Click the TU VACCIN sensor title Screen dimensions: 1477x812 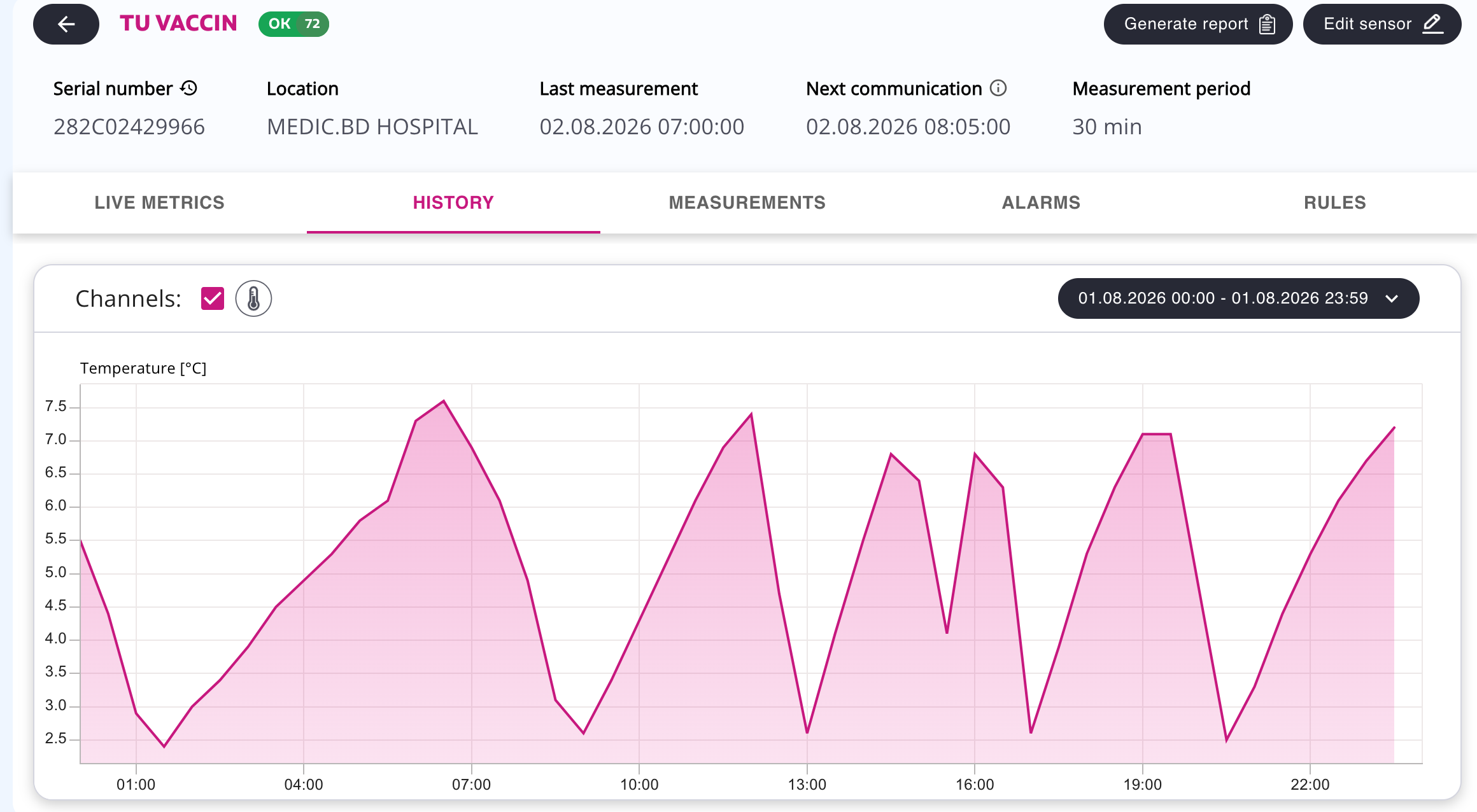178,24
